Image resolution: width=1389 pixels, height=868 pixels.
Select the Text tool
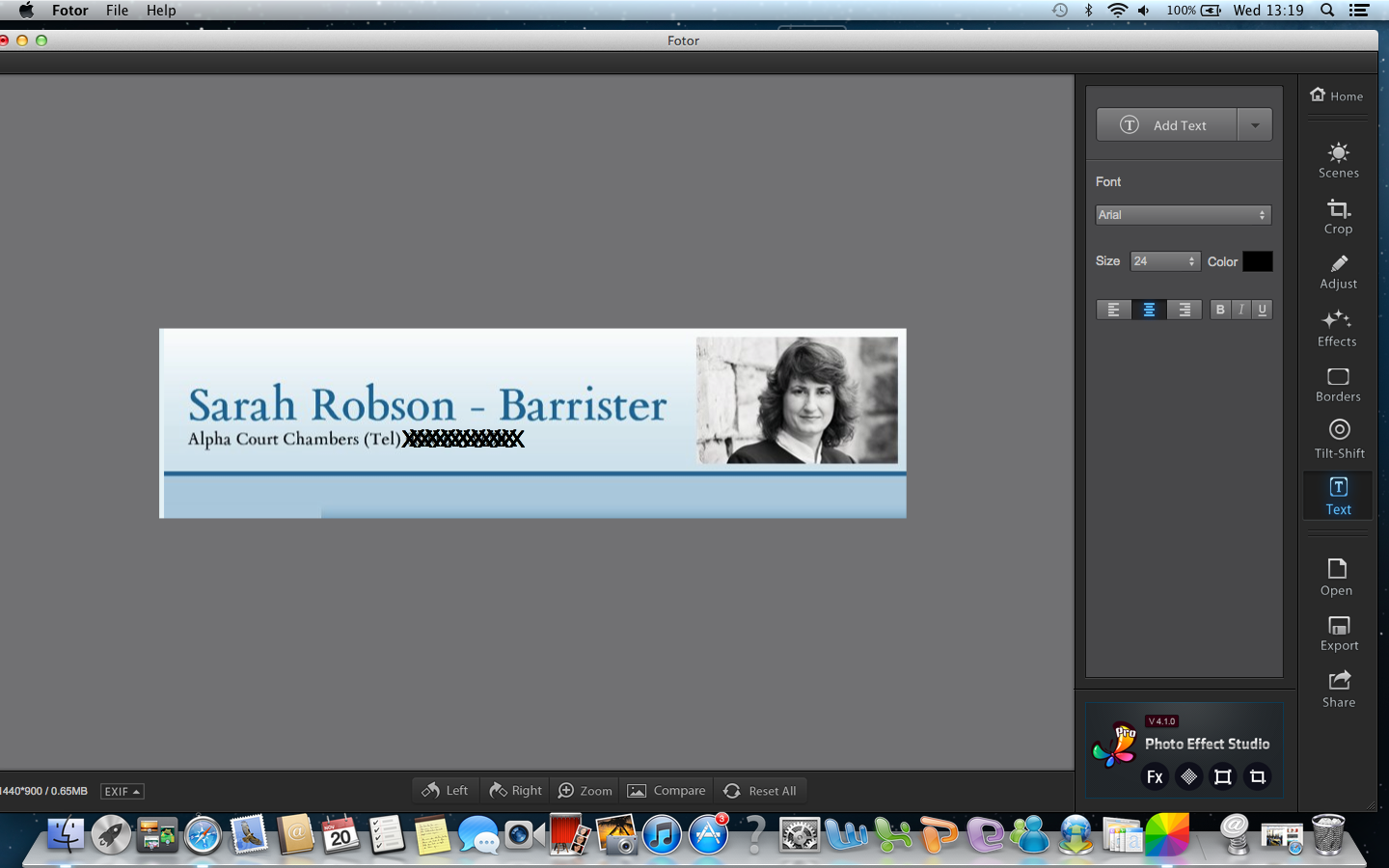1338,496
